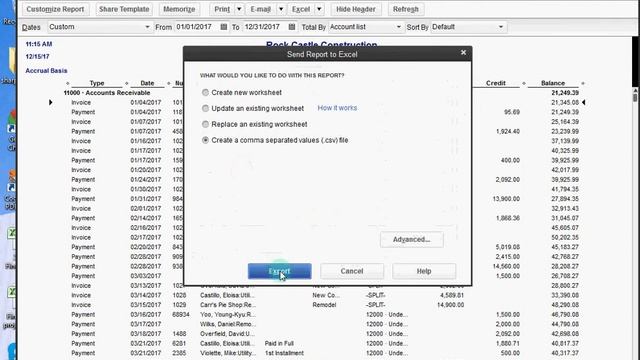This screenshot has height=360, width=640.
Task: Click the Paid in Full memo text
Action: click(279, 343)
